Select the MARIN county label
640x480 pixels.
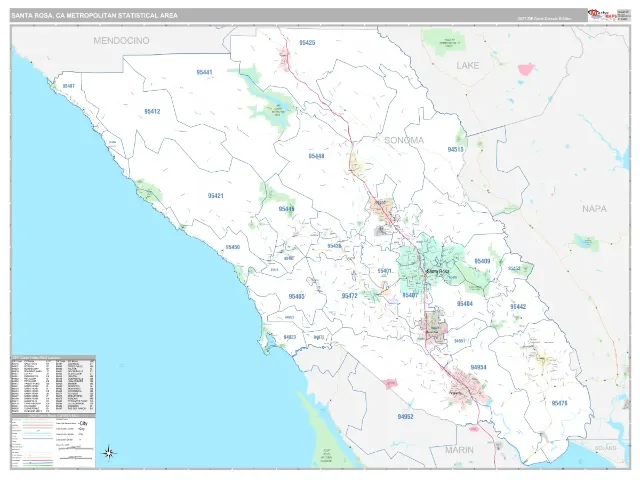459,450
